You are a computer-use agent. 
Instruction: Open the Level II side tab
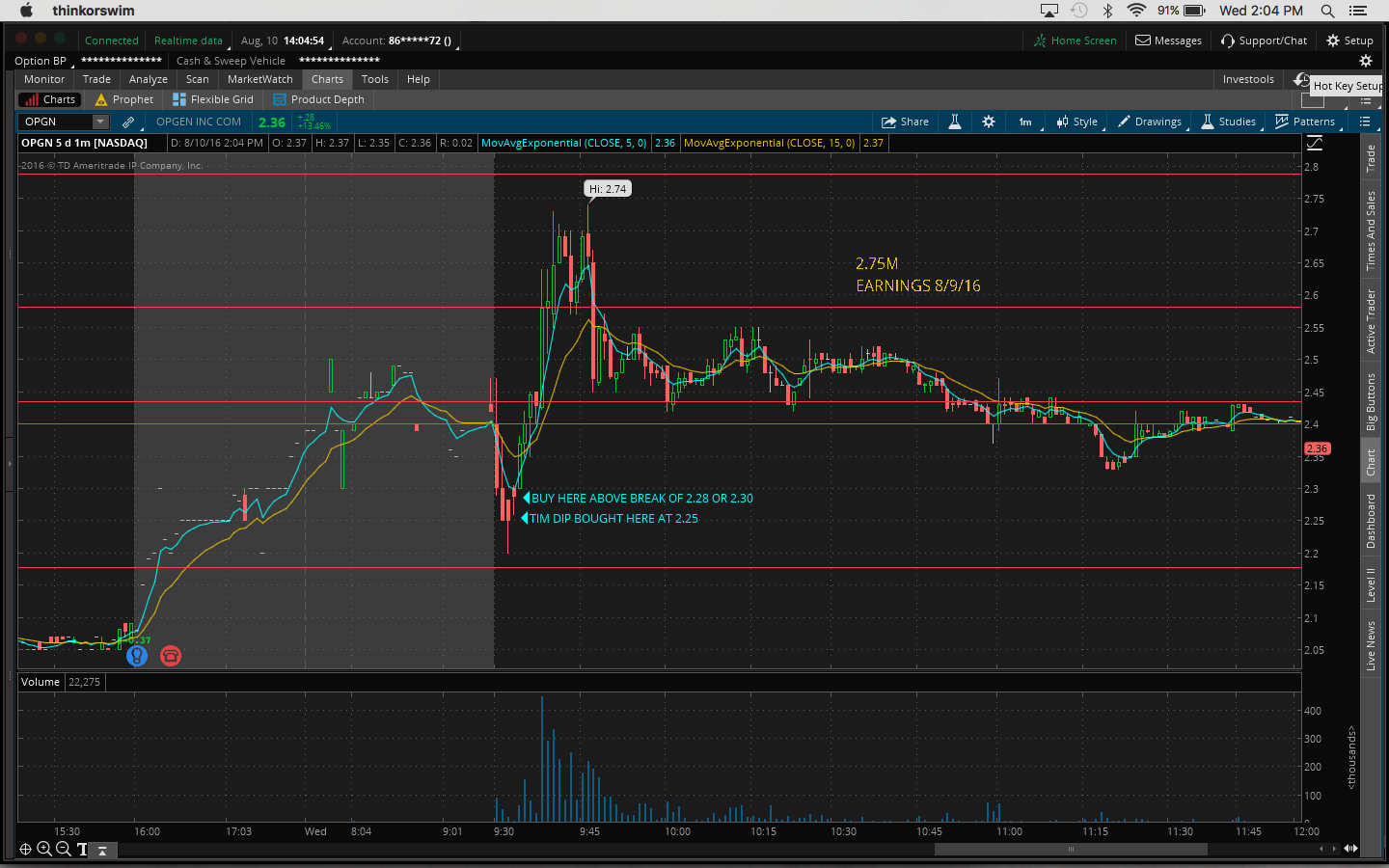1371,584
